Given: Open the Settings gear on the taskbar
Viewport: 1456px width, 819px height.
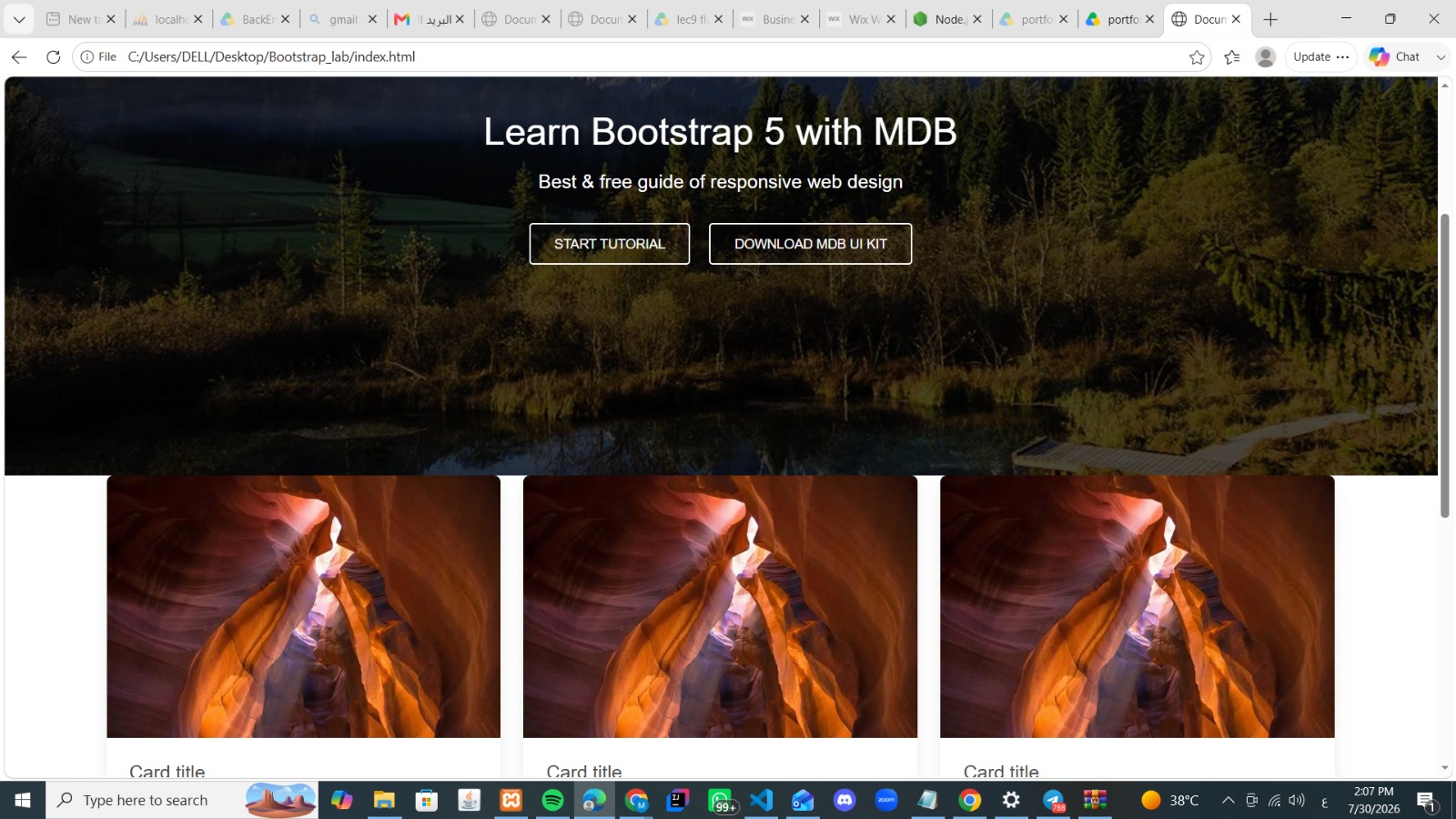Looking at the screenshot, I should click(x=1011, y=800).
